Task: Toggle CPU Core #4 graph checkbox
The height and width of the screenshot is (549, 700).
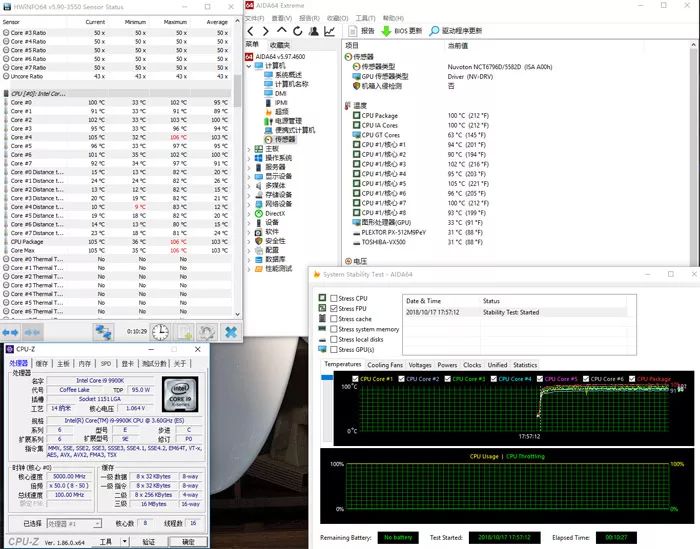Action: (494, 379)
